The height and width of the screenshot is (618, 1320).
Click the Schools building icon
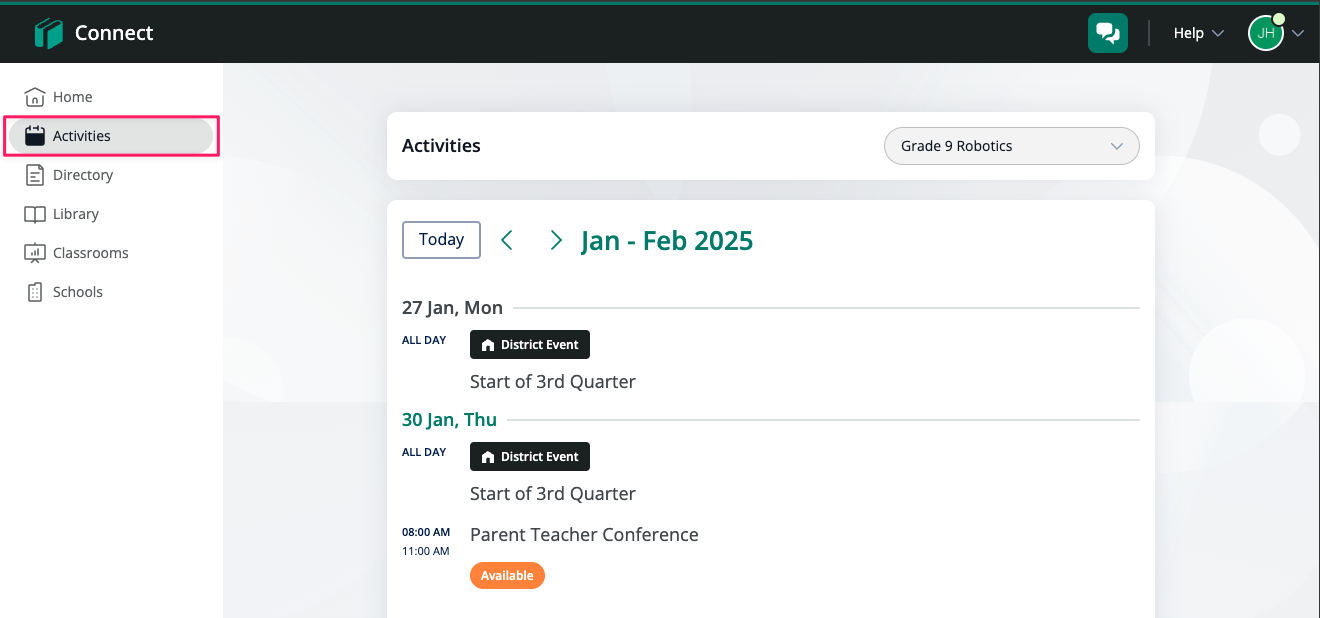[35, 292]
